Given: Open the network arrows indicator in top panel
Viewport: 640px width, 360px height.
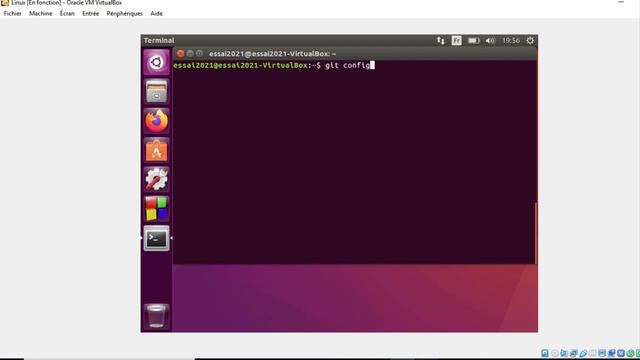Looking at the screenshot, I should click(x=440, y=40).
